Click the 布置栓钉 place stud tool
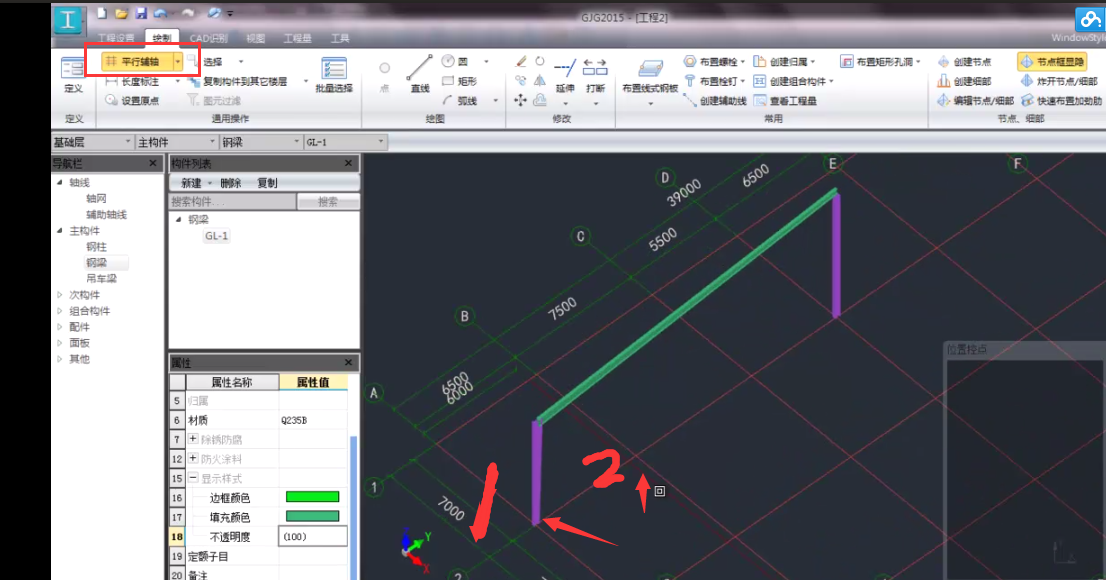This screenshot has height=580, width=1106. (711, 81)
